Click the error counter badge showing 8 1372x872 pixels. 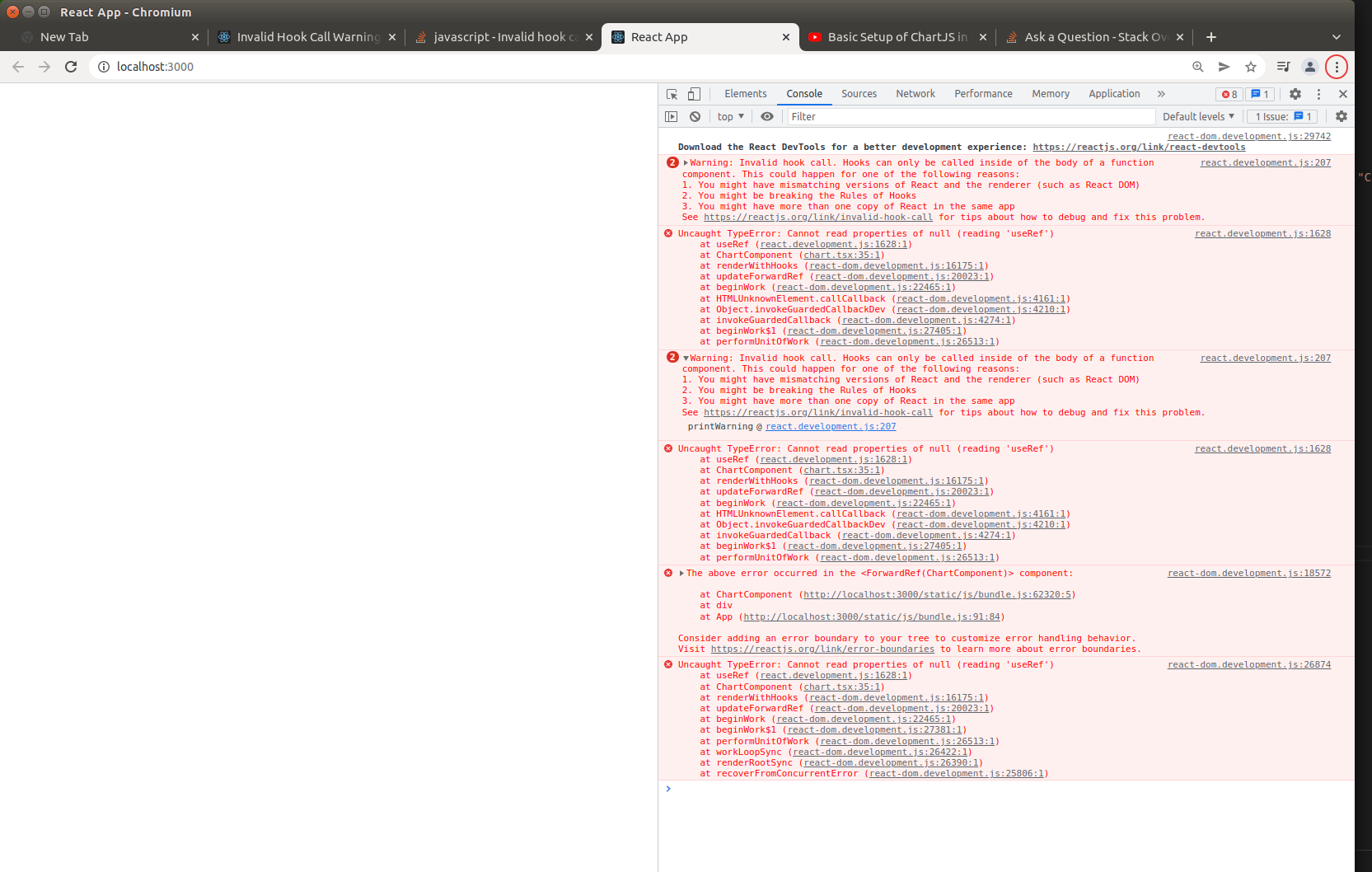coord(1229,94)
